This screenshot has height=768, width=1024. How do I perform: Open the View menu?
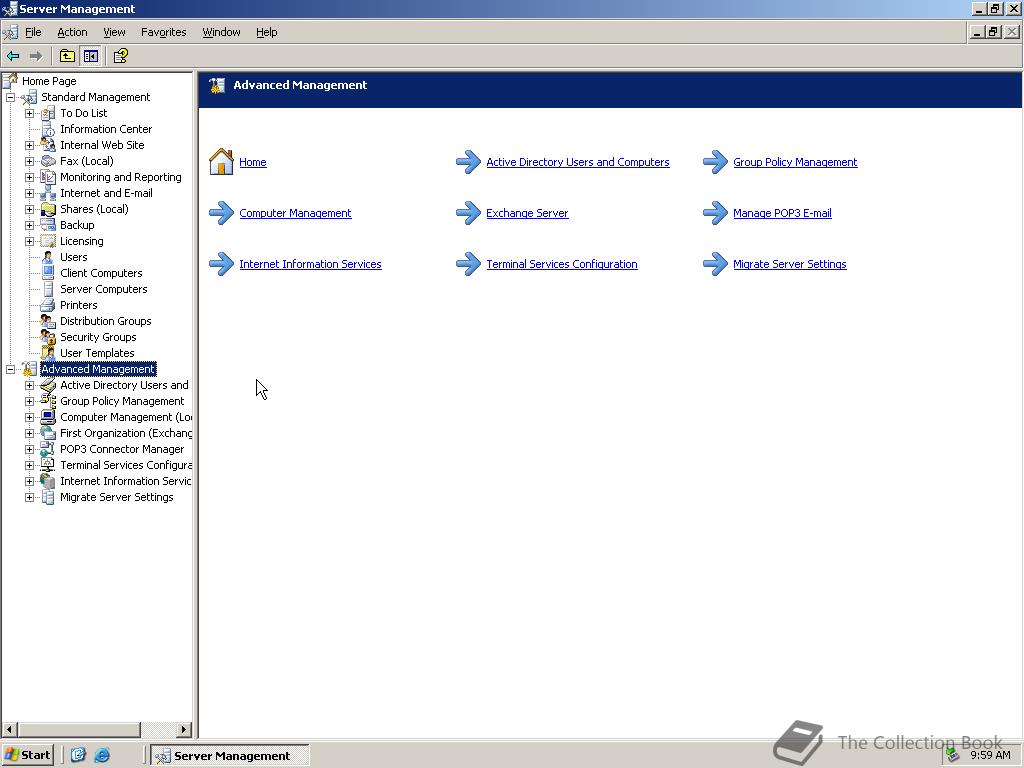click(114, 32)
